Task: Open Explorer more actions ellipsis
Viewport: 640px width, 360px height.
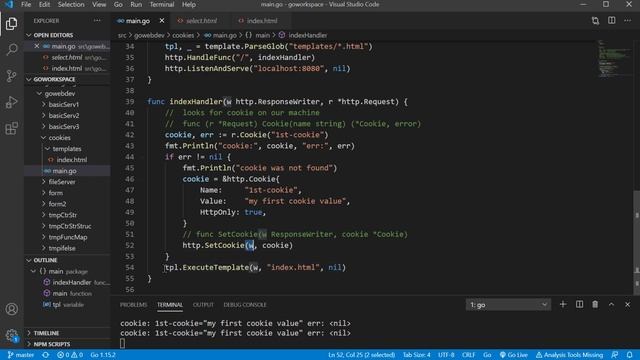Action: (97, 21)
